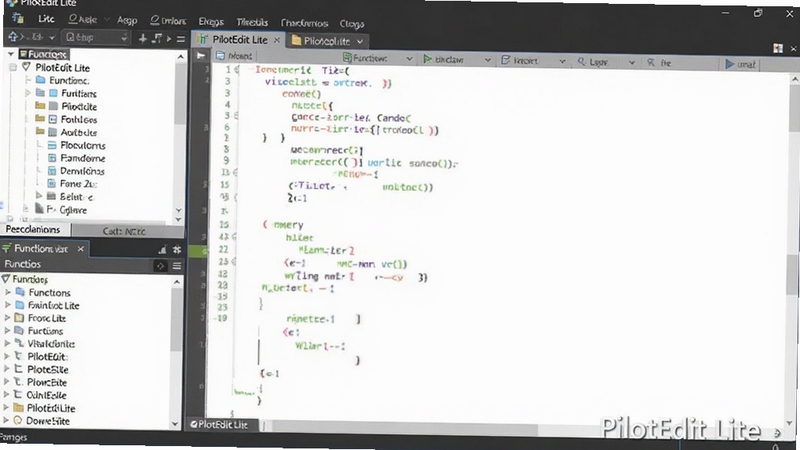This screenshot has height=450, width=800.
Task: Click the PilotEdit Lite tab under the editor
Action: [219, 424]
